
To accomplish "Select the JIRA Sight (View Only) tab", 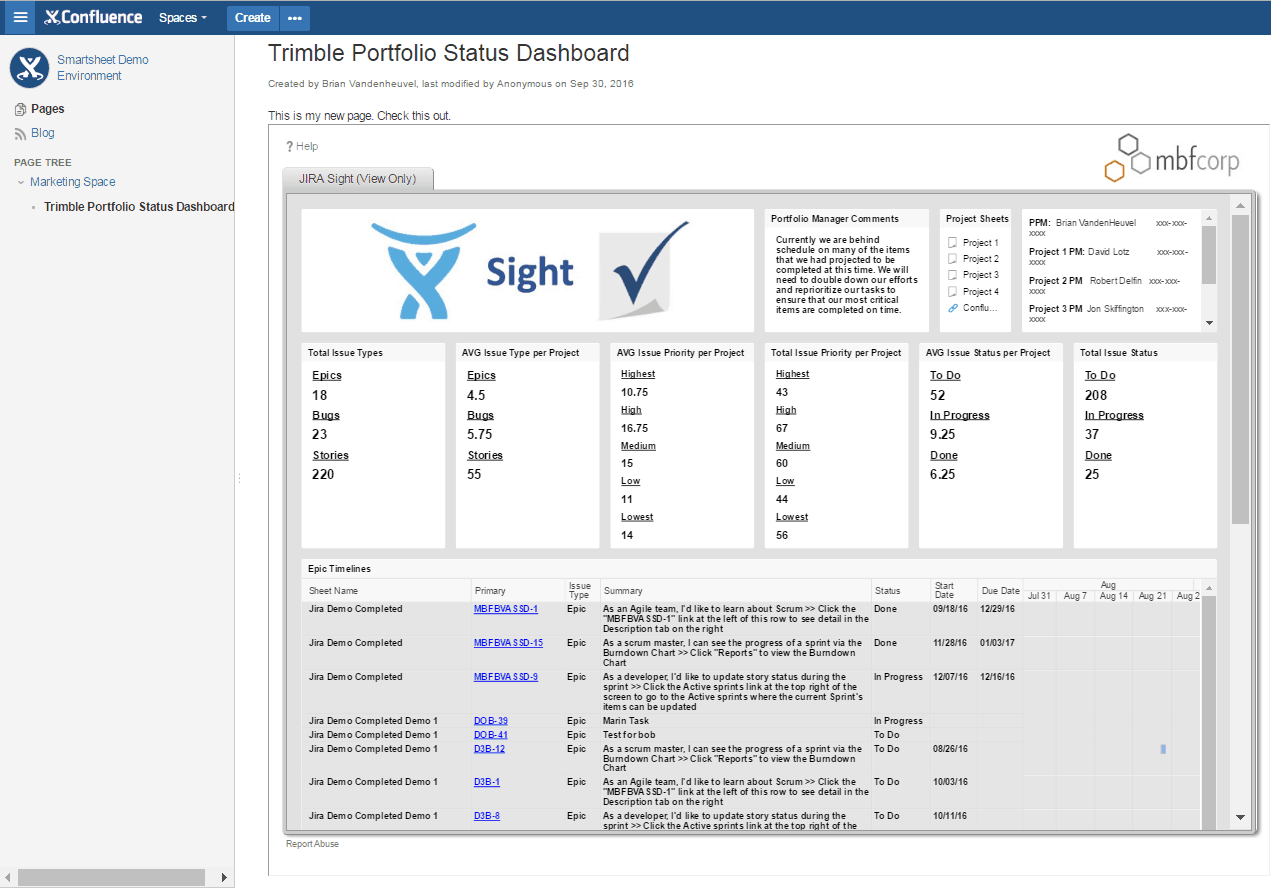I will click(357, 179).
